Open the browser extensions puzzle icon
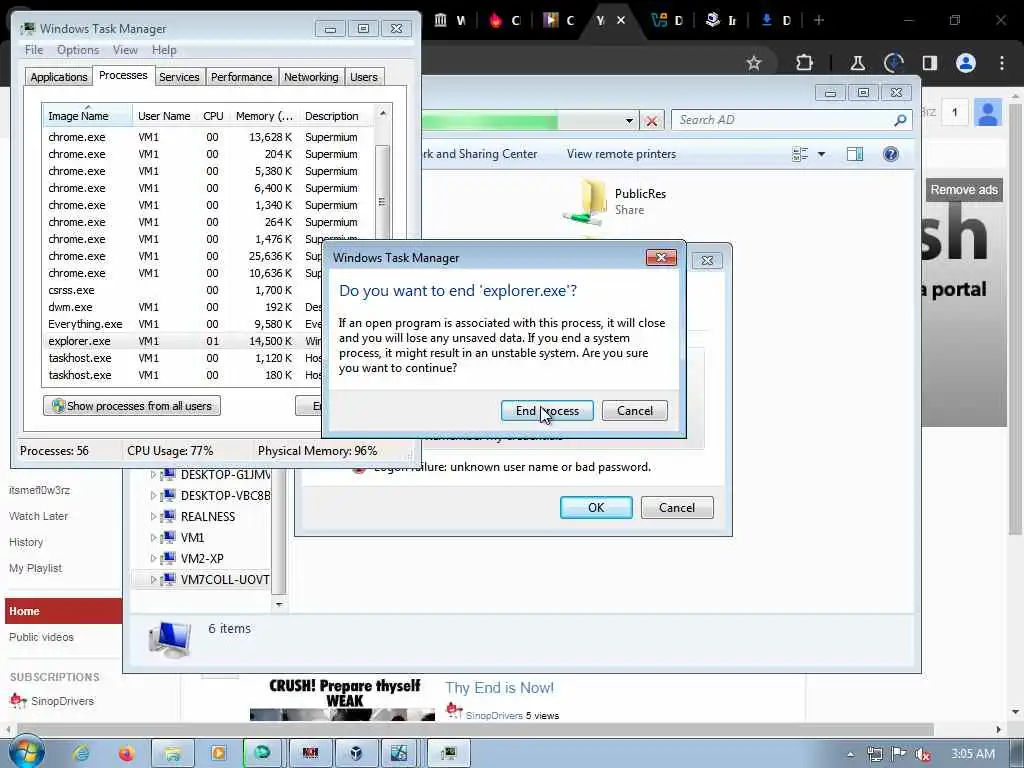1024x768 pixels. 805,63
